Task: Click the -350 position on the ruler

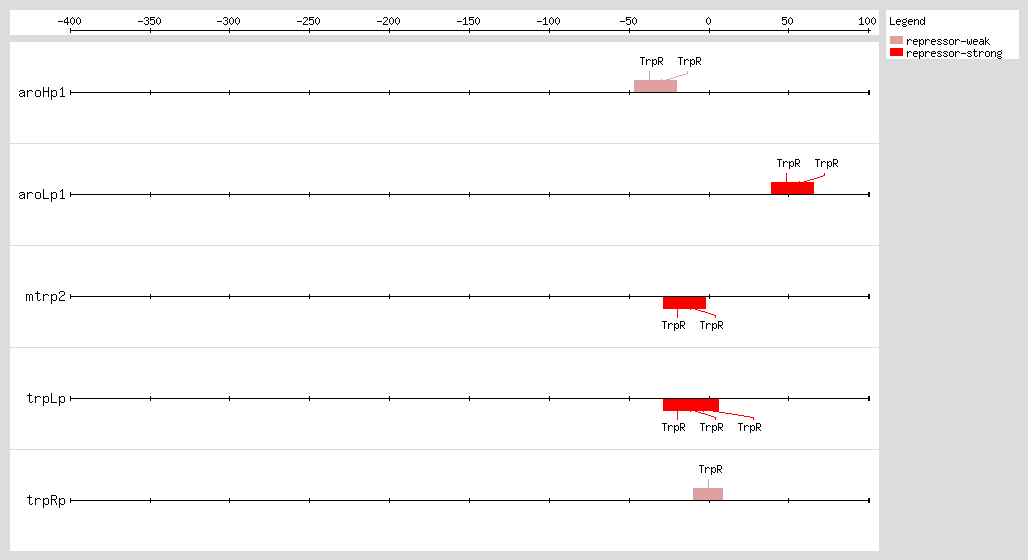Action: point(149,22)
